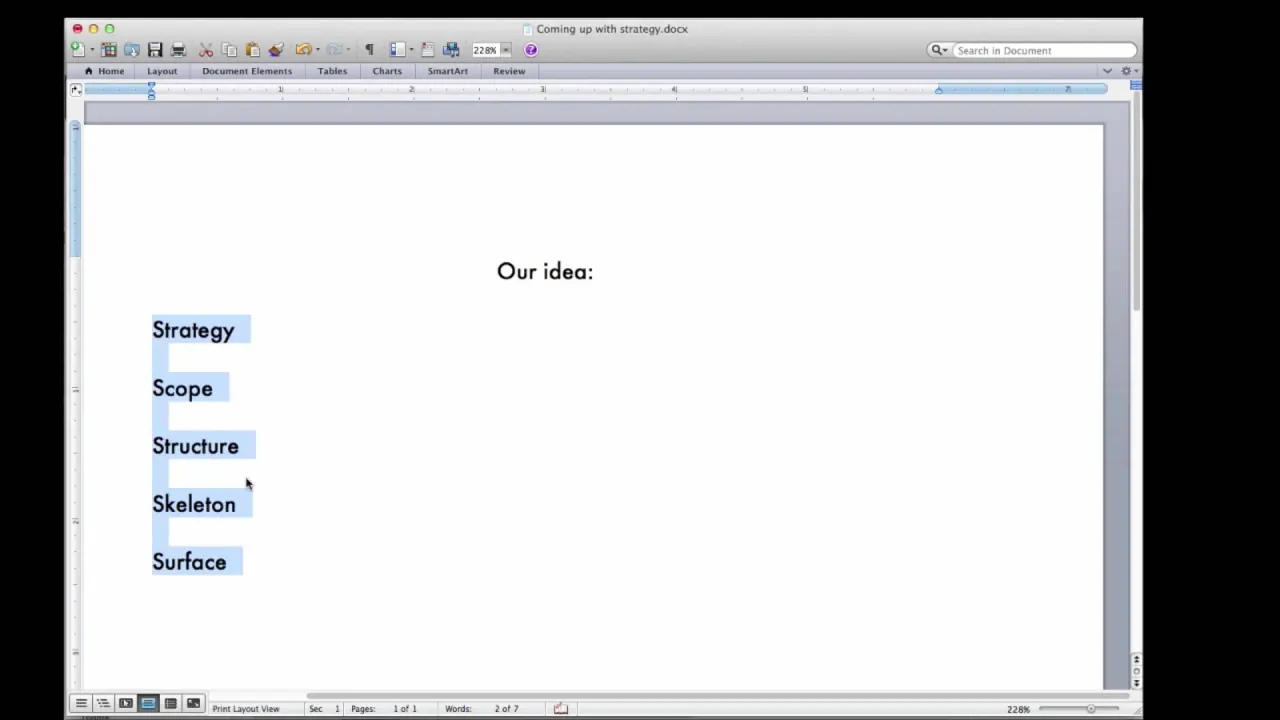
Task: Open the New Document dropdown arrow
Action: tap(91, 50)
